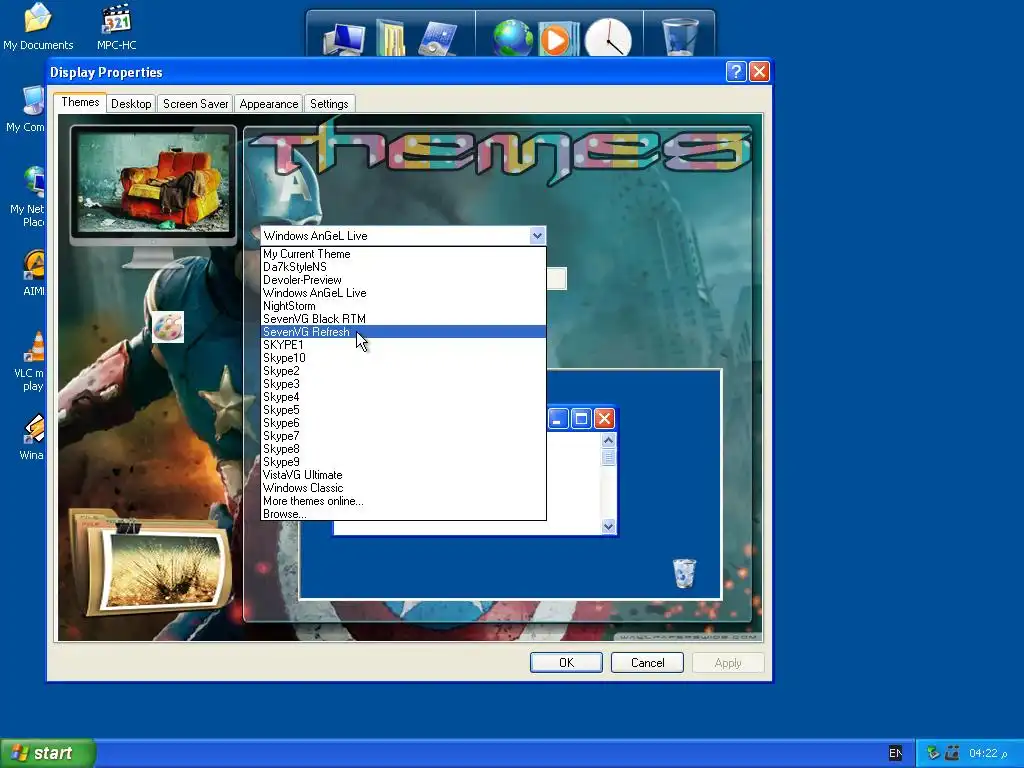The height and width of the screenshot is (768, 1024).
Task: Select Skype9 theme option
Action: tap(403, 462)
